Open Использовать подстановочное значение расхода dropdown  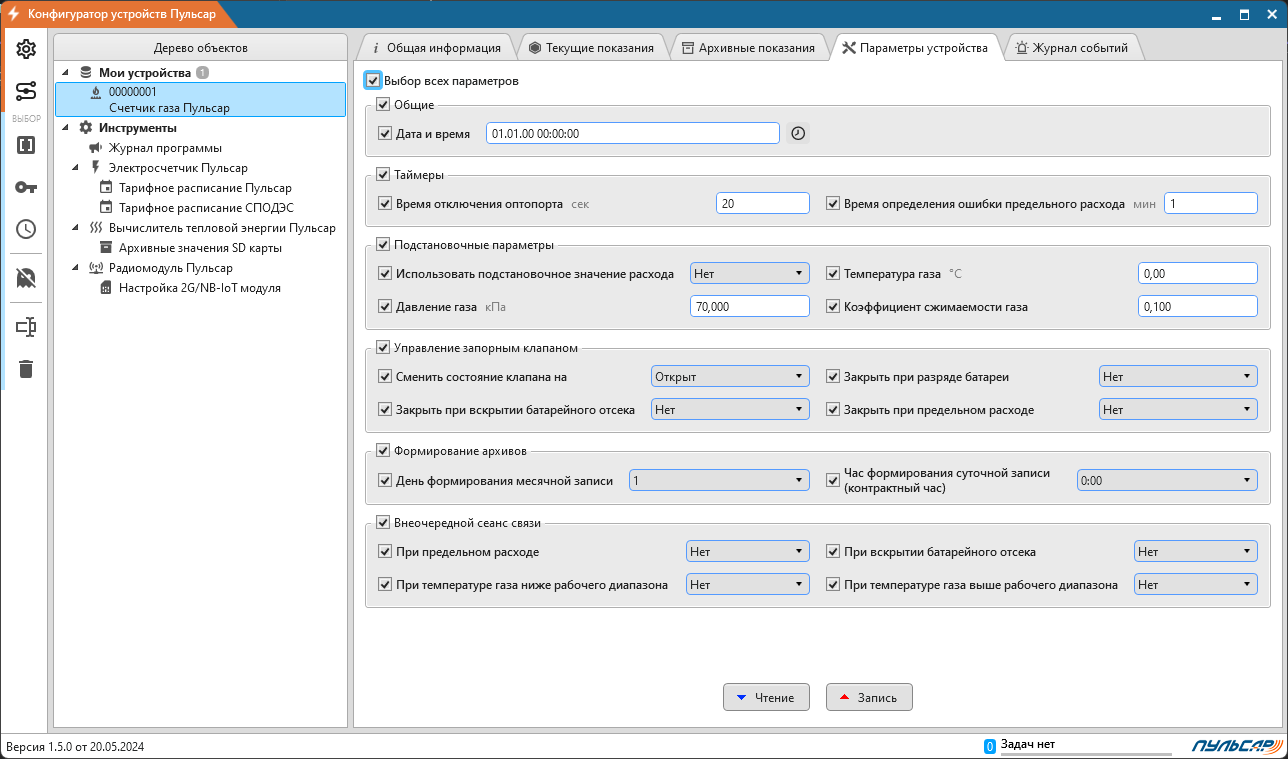coord(749,273)
